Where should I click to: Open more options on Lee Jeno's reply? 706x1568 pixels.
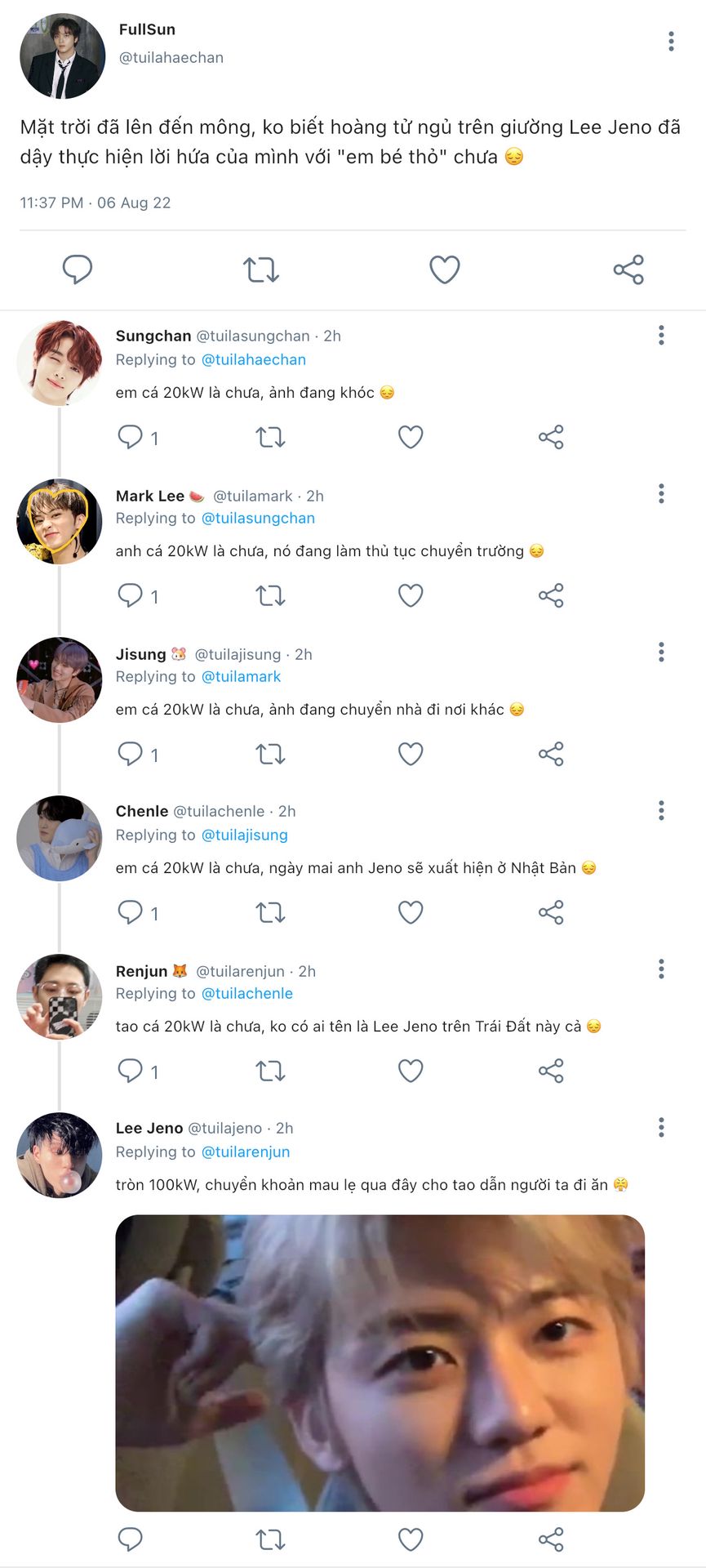661,1128
